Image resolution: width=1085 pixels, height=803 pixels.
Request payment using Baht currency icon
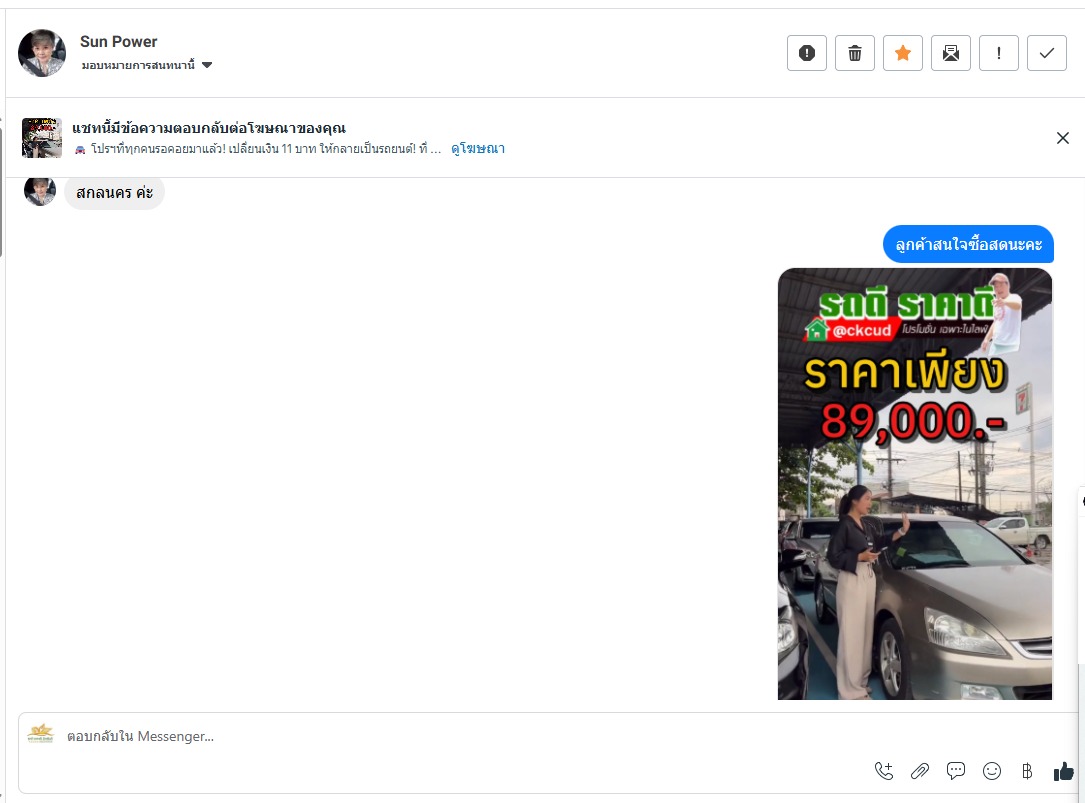pyautogui.click(x=1027, y=771)
